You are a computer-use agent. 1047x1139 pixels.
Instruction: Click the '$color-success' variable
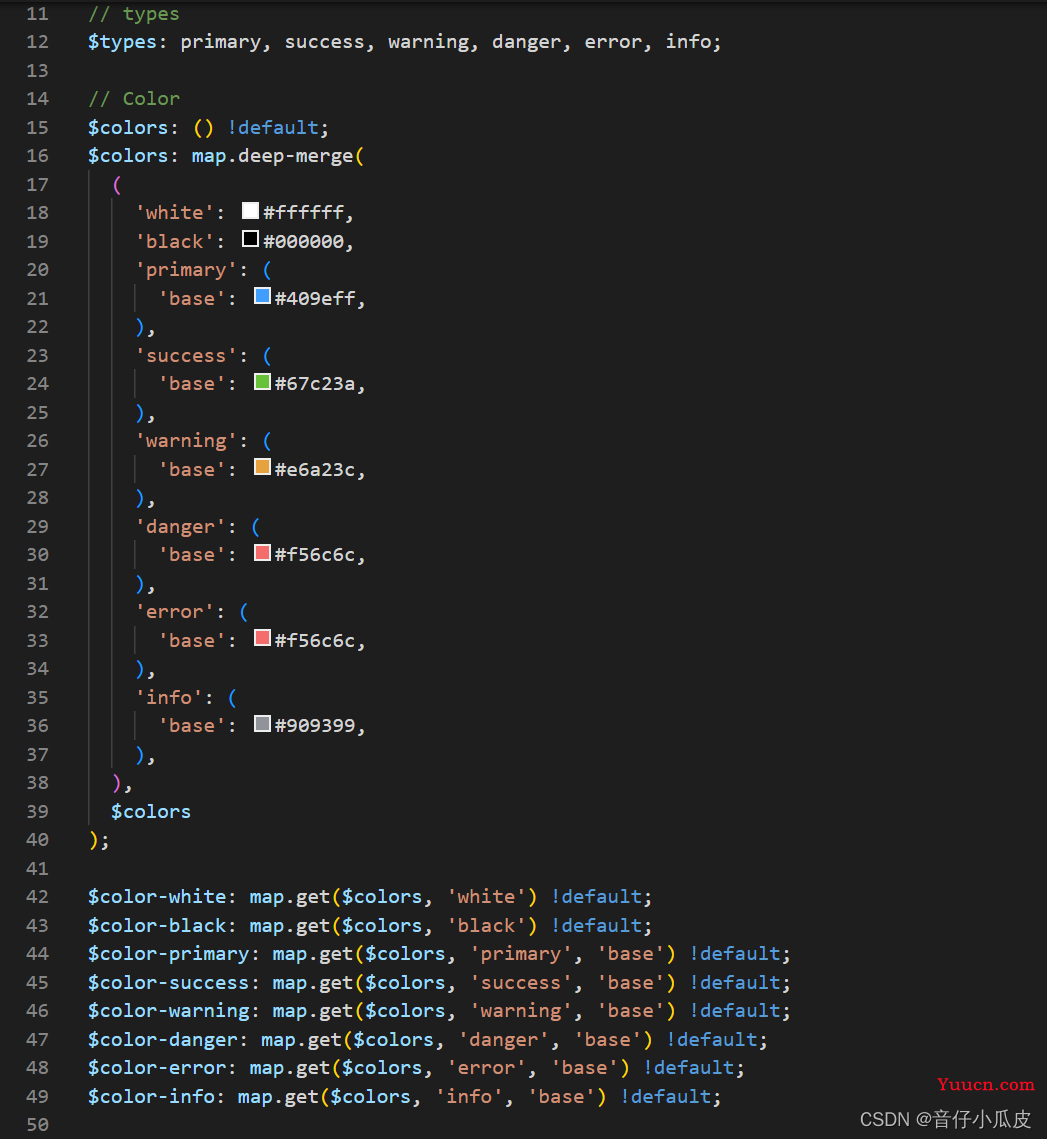(x=169, y=982)
